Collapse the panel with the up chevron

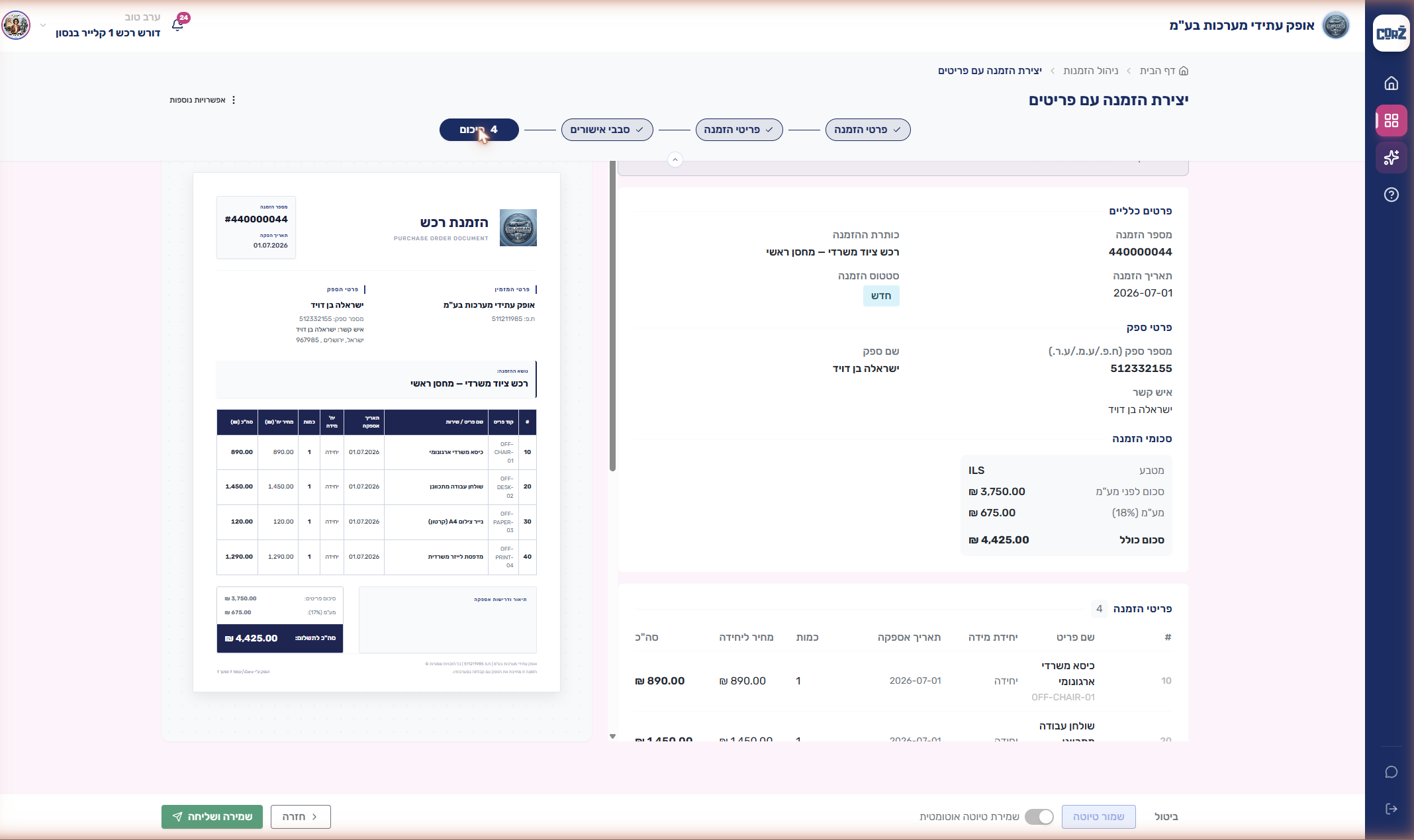675,160
